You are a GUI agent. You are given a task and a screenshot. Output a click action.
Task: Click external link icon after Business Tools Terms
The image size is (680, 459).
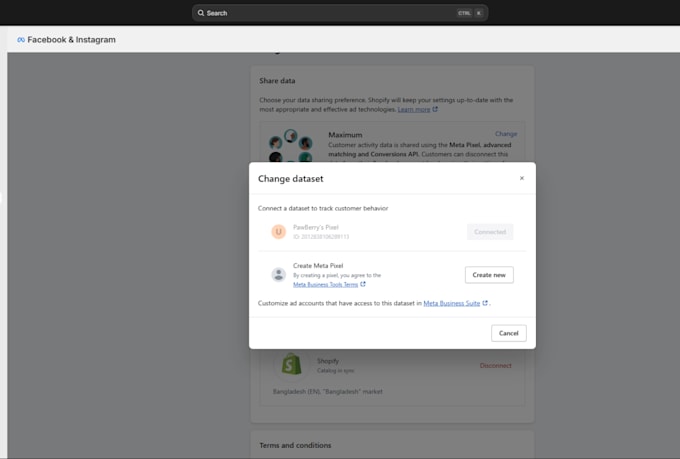pos(363,284)
